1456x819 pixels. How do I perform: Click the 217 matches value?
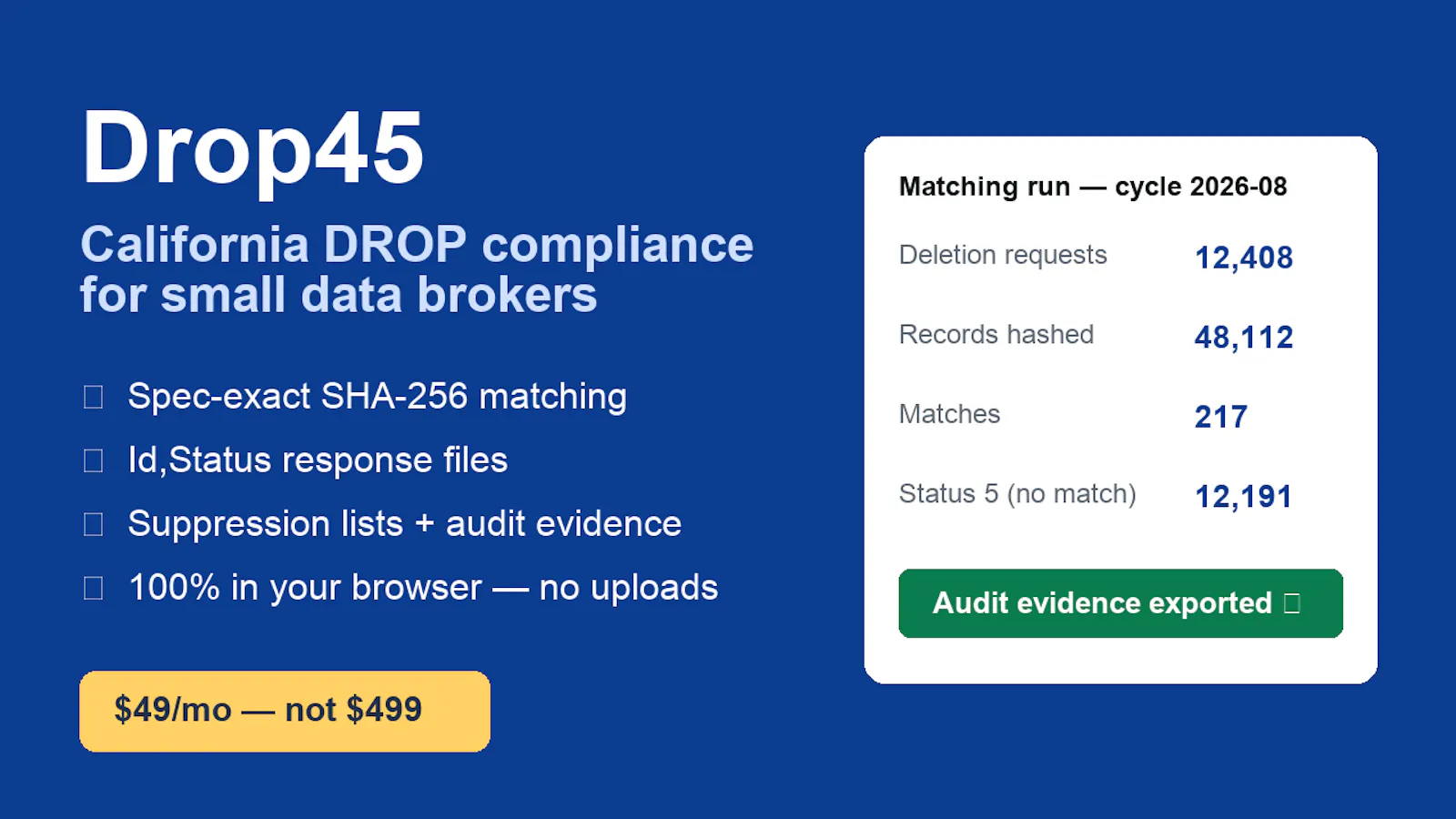click(1221, 417)
